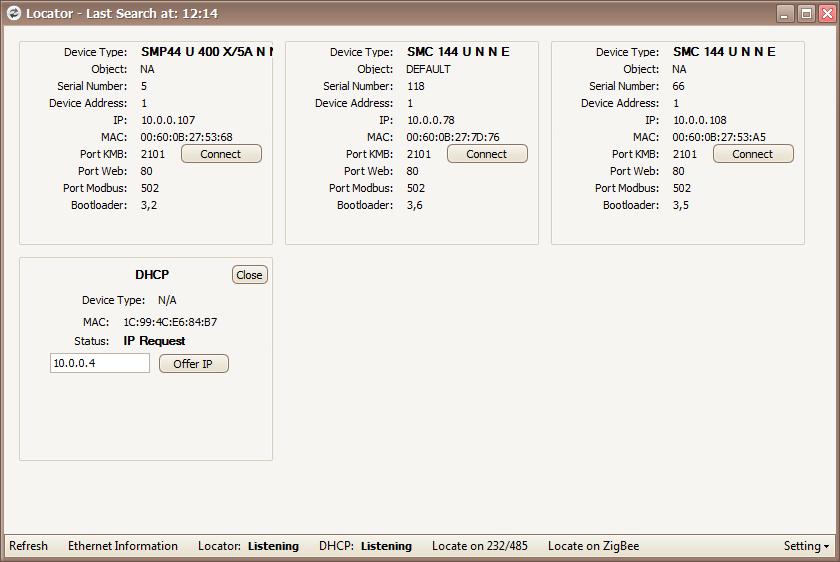Viewport: 840px width, 562px height.
Task: Minimize the Locator window
Action: [785, 13]
